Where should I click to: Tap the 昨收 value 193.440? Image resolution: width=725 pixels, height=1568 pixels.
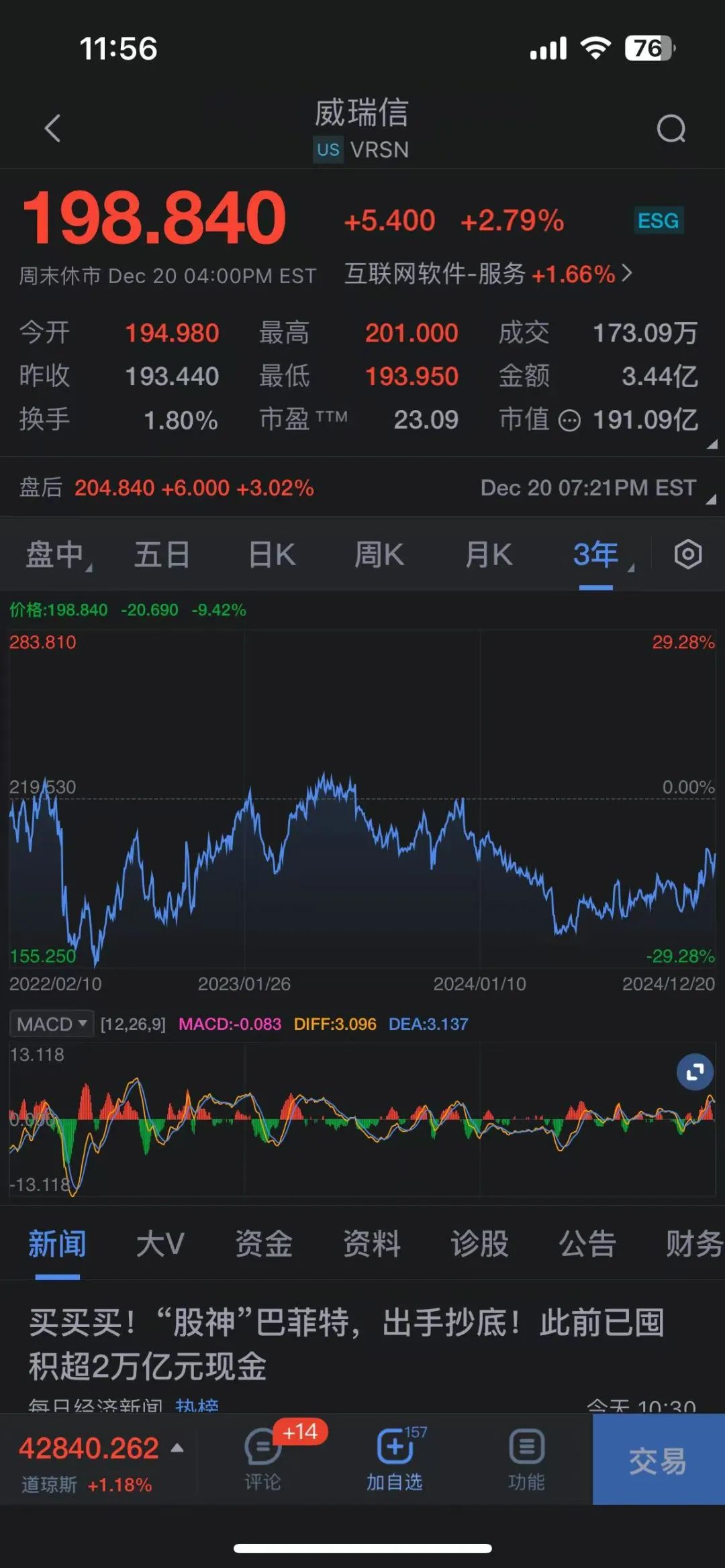172,376
